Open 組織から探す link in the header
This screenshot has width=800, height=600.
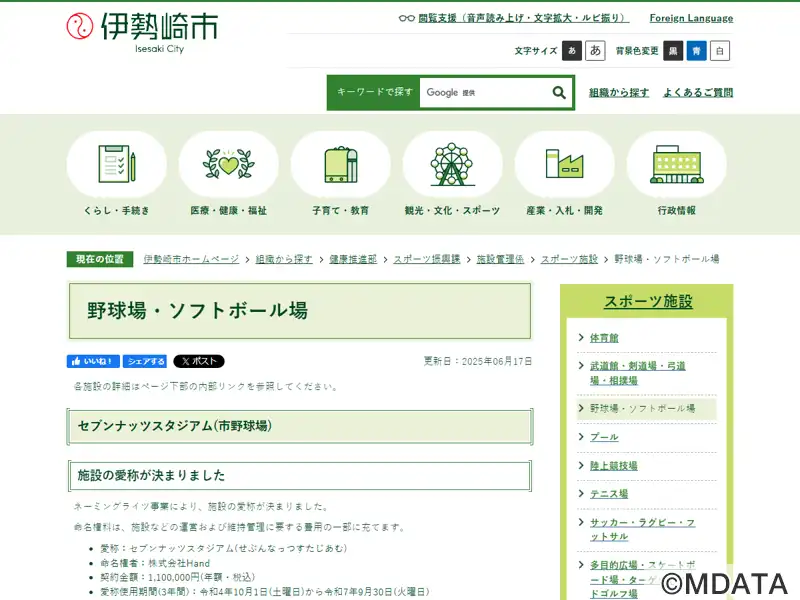619,92
